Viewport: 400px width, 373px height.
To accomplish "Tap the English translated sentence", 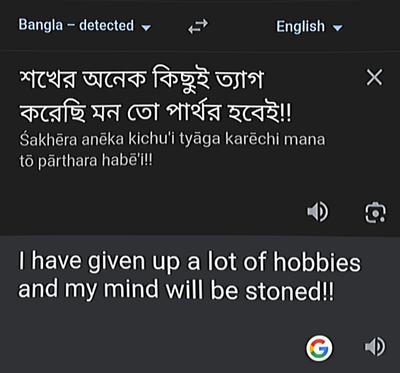I will (x=189, y=276).
